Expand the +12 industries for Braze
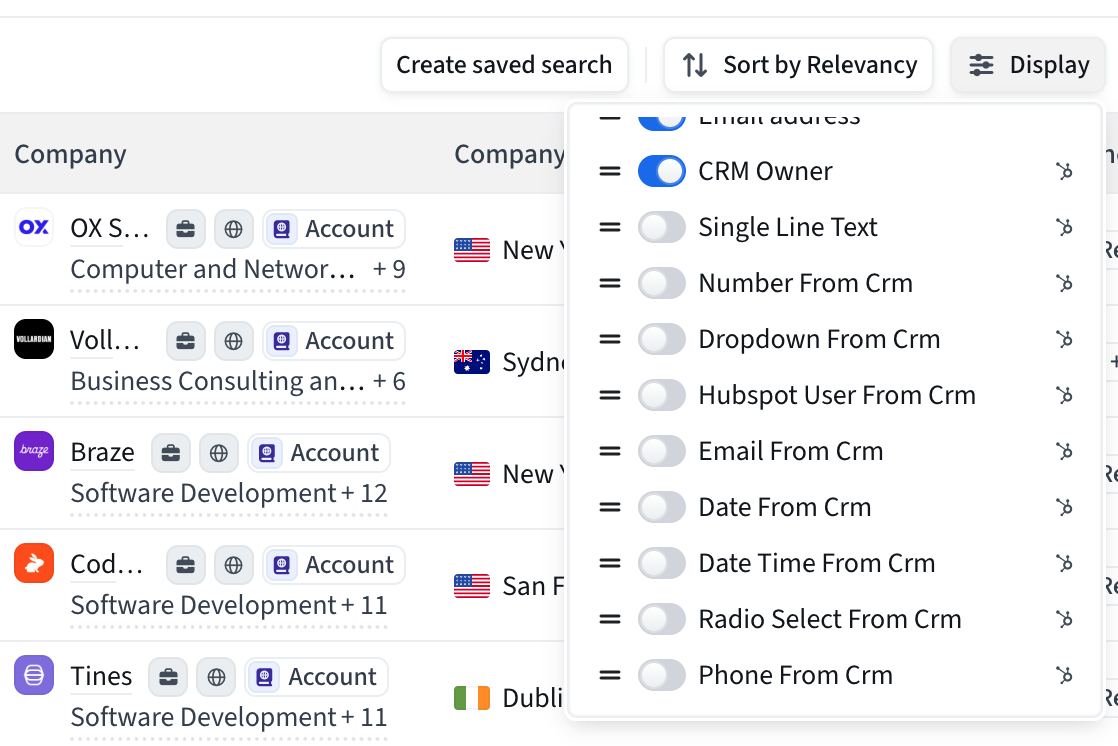The width and height of the screenshot is (1118, 746). (364, 494)
